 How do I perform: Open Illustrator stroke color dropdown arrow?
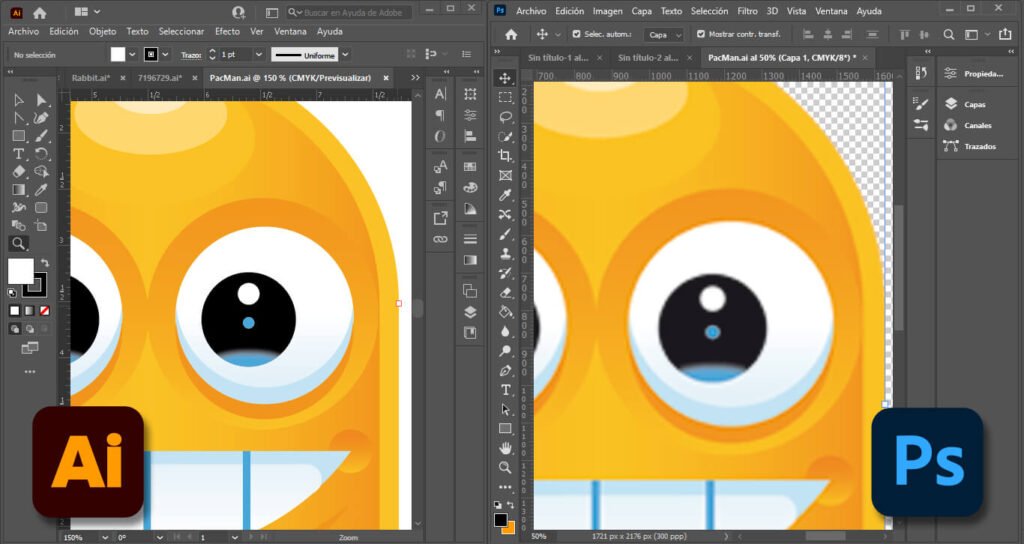pos(165,55)
